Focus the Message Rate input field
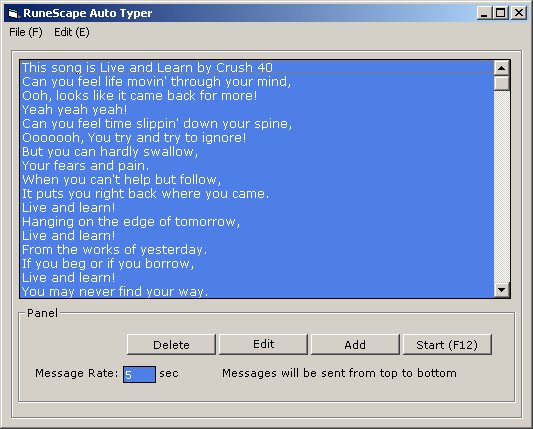533x429 pixels. (x=139, y=374)
